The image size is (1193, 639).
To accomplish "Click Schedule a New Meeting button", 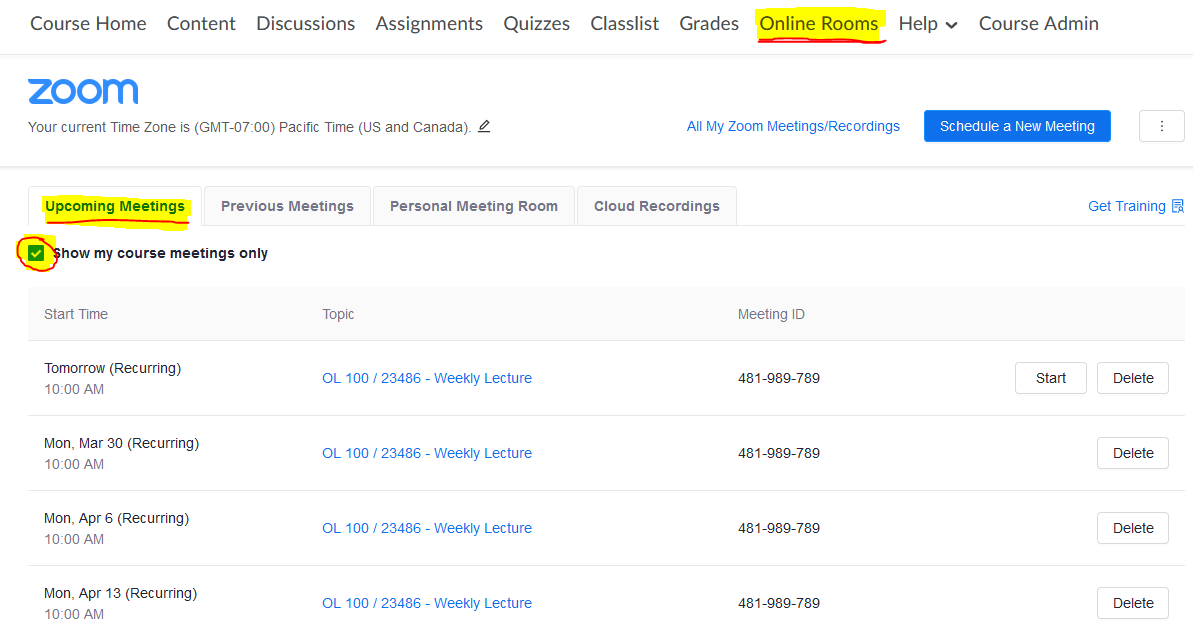I will (1017, 126).
